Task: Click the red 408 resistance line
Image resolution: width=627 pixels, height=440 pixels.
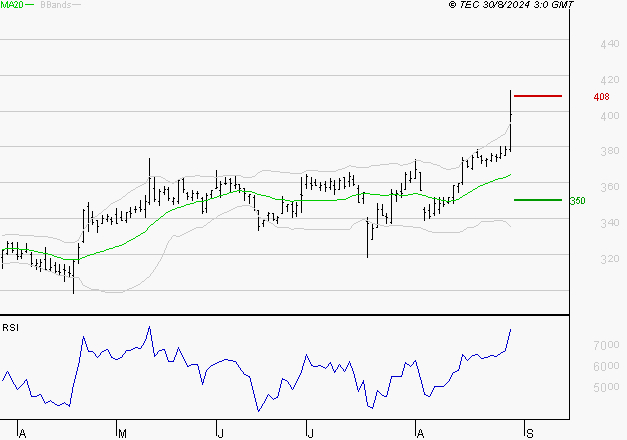Action: coord(538,96)
